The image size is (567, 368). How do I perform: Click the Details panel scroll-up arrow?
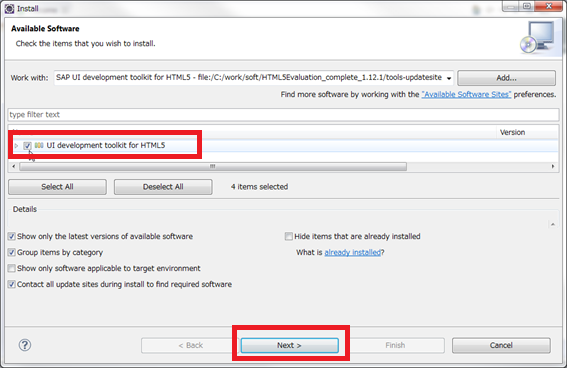coord(553,224)
